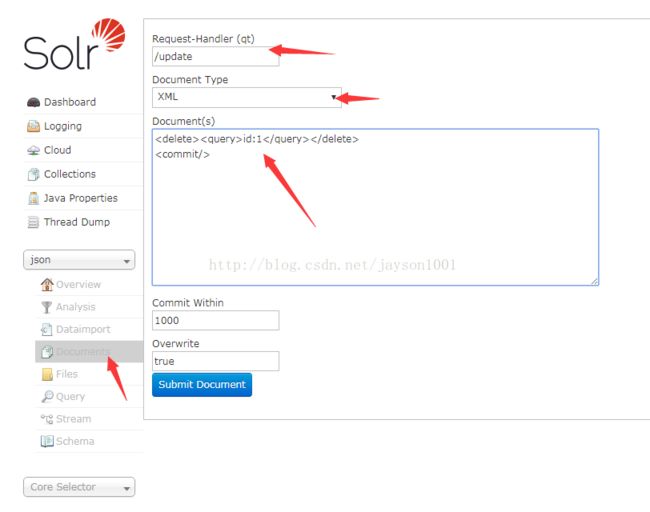
Task: Open the Query sub-menu item
Action: [x=70, y=396]
